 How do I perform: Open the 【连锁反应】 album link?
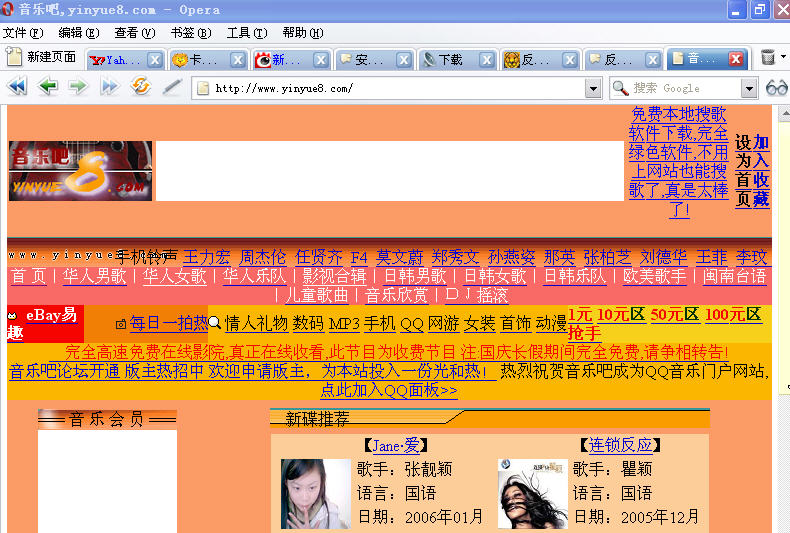point(620,445)
